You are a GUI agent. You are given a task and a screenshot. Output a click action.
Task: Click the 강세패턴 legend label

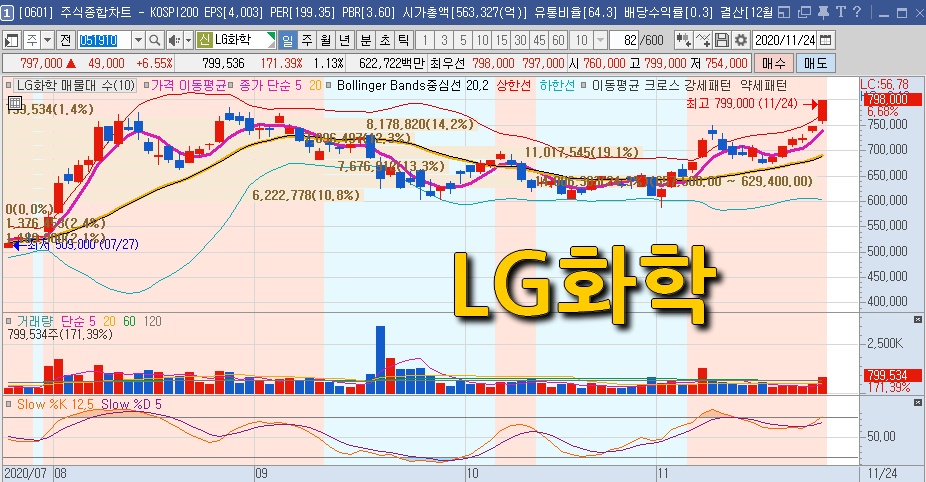pyautogui.click(x=707, y=86)
